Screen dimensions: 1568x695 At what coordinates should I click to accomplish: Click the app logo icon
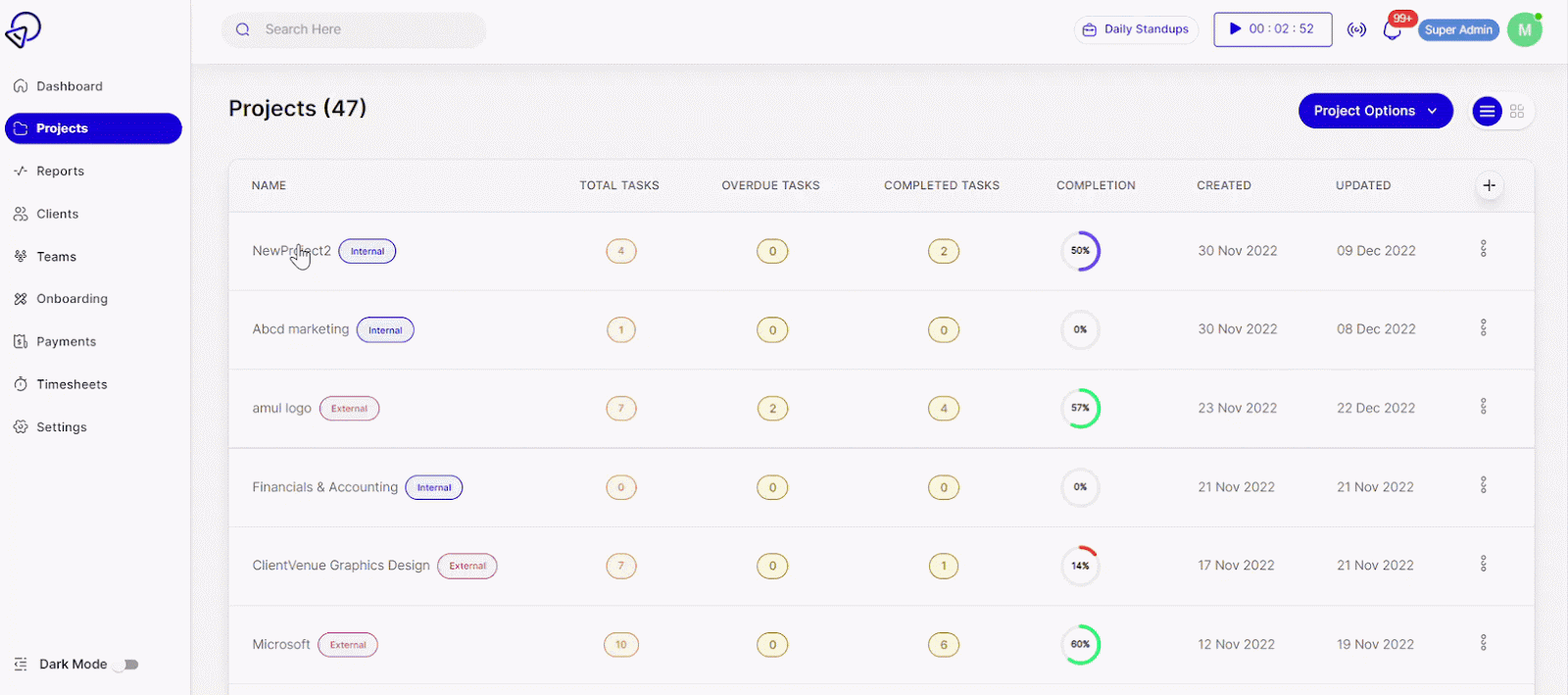[x=24, y=29]
